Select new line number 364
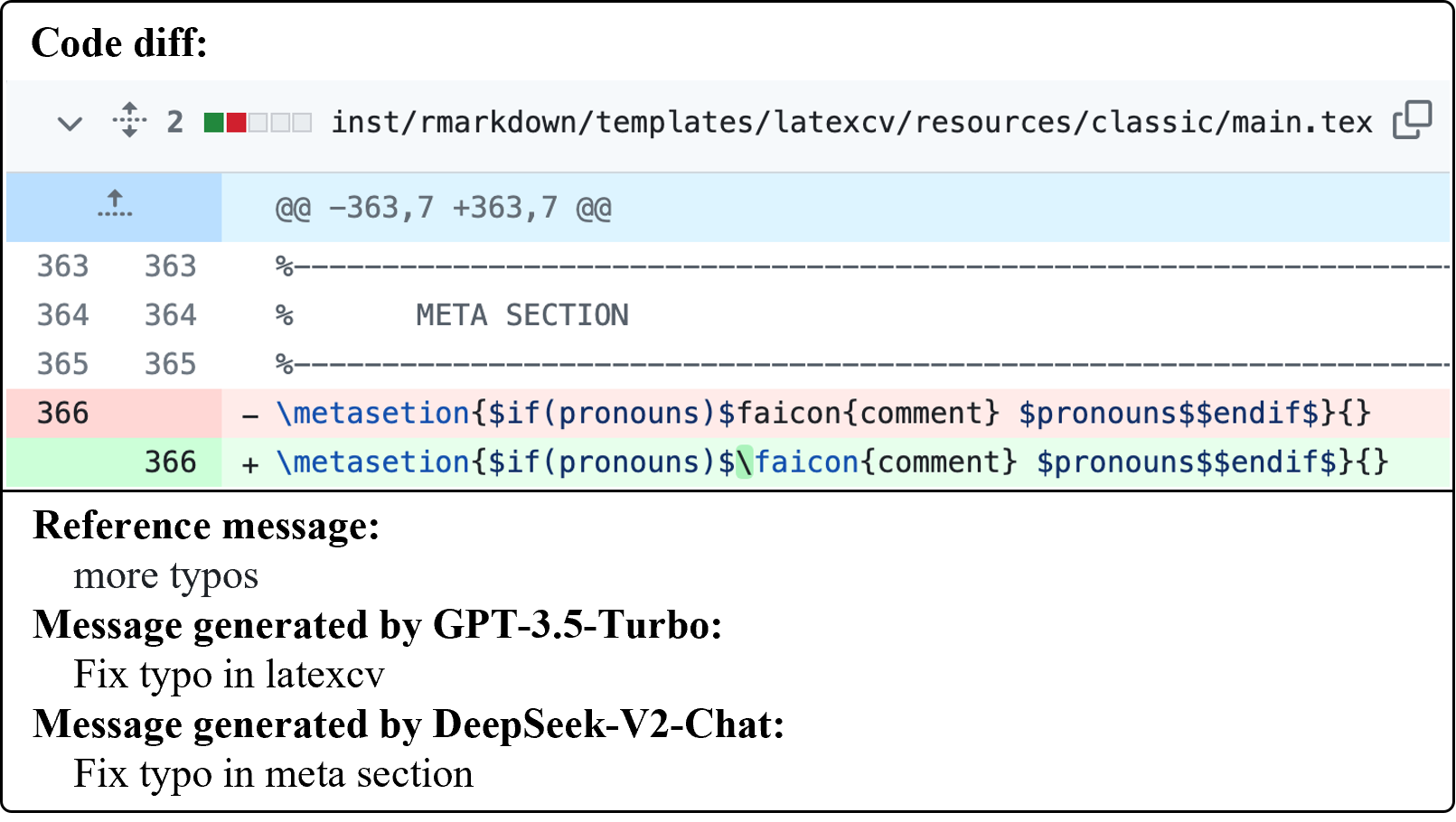 [x=170, y=315]
